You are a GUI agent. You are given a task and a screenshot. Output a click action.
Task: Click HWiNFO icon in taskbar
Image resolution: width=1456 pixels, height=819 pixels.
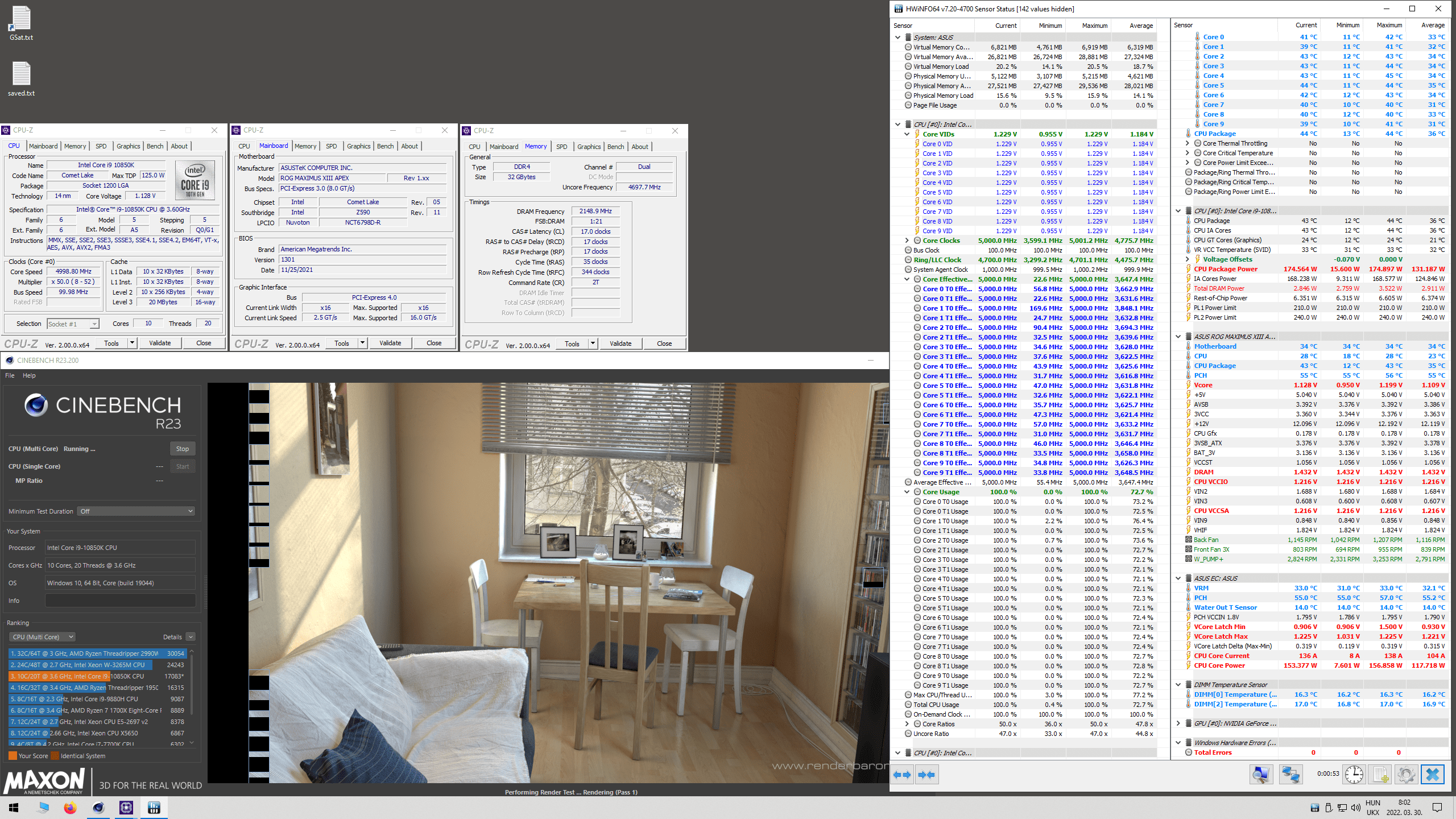[x=154, y=808]
